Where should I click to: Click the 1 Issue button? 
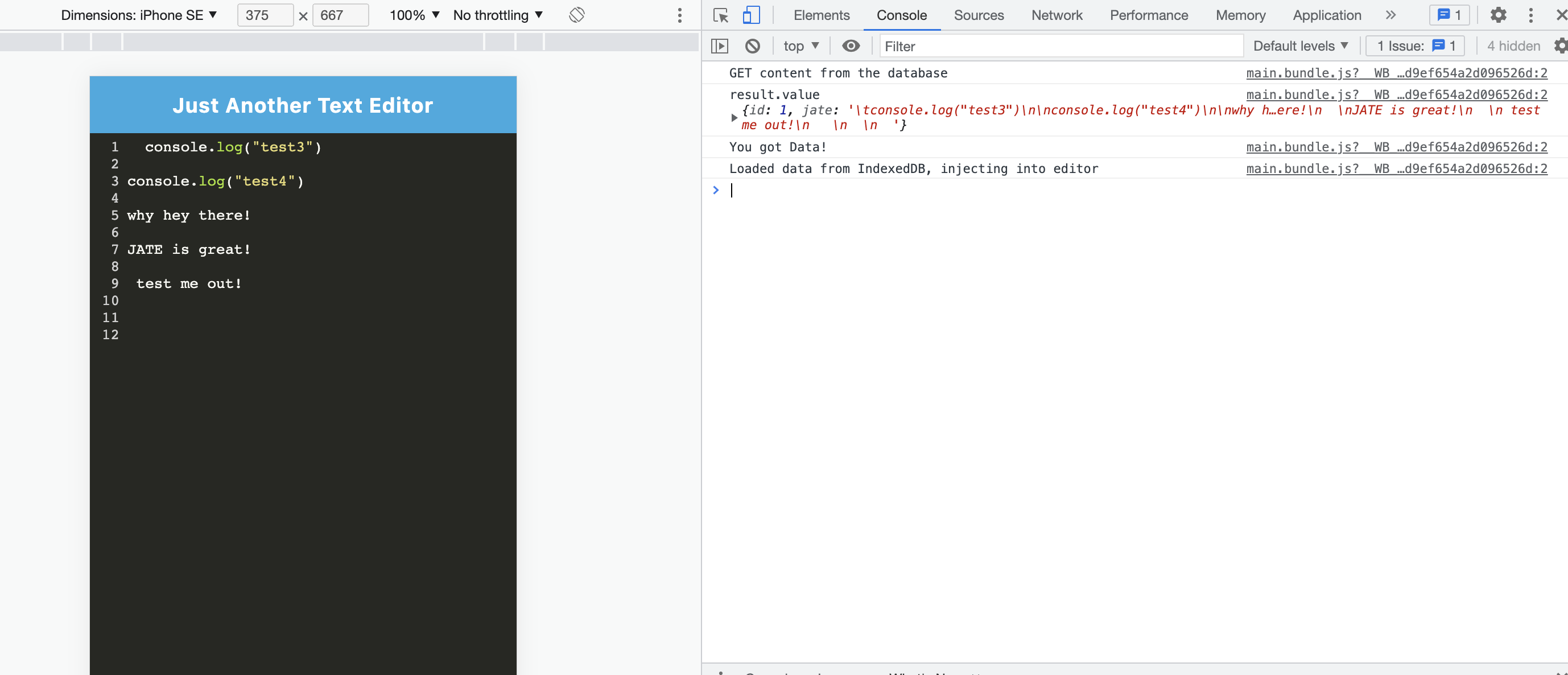pos(1414,46)
